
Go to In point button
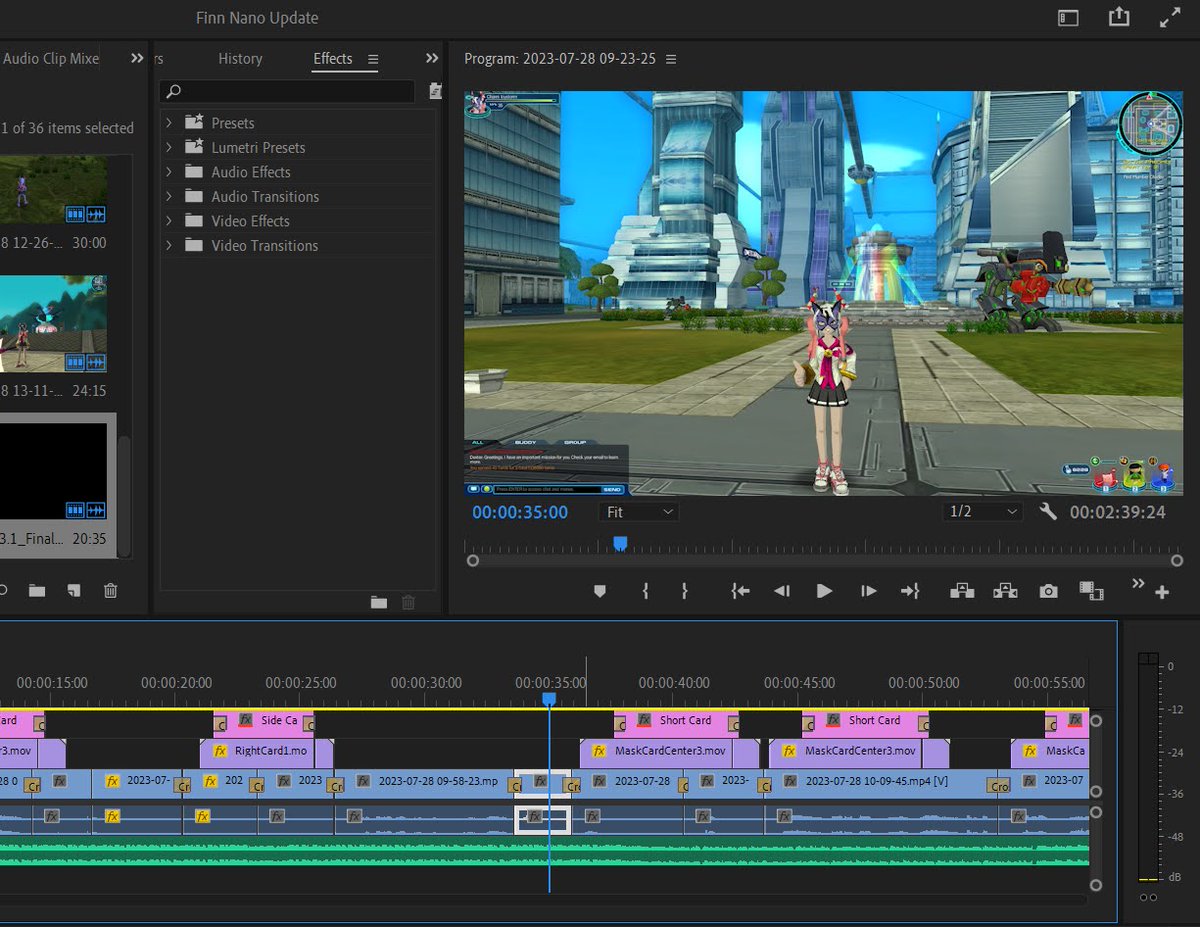click(740, 591)
